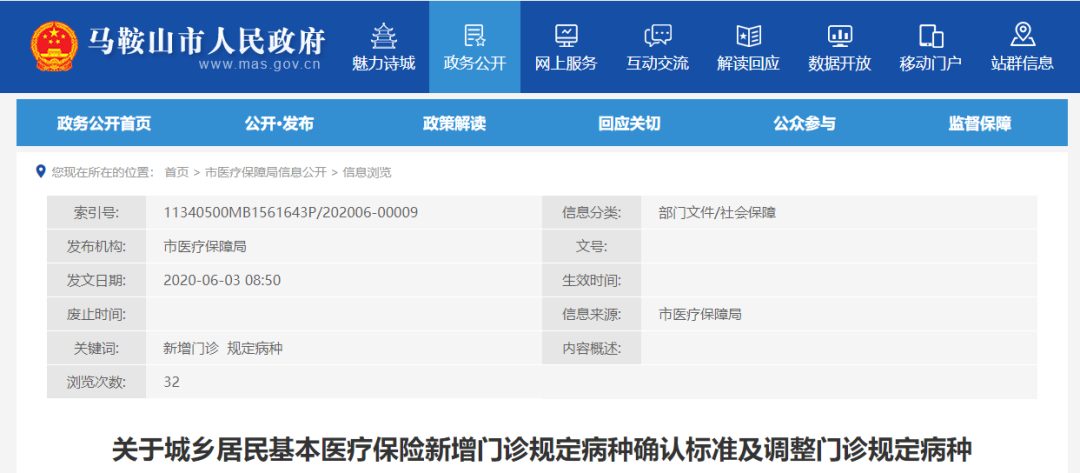The image size is (1080, 473).
Task: Click index number 11340500MB1561643P/202006-00009
Action: 291,213
